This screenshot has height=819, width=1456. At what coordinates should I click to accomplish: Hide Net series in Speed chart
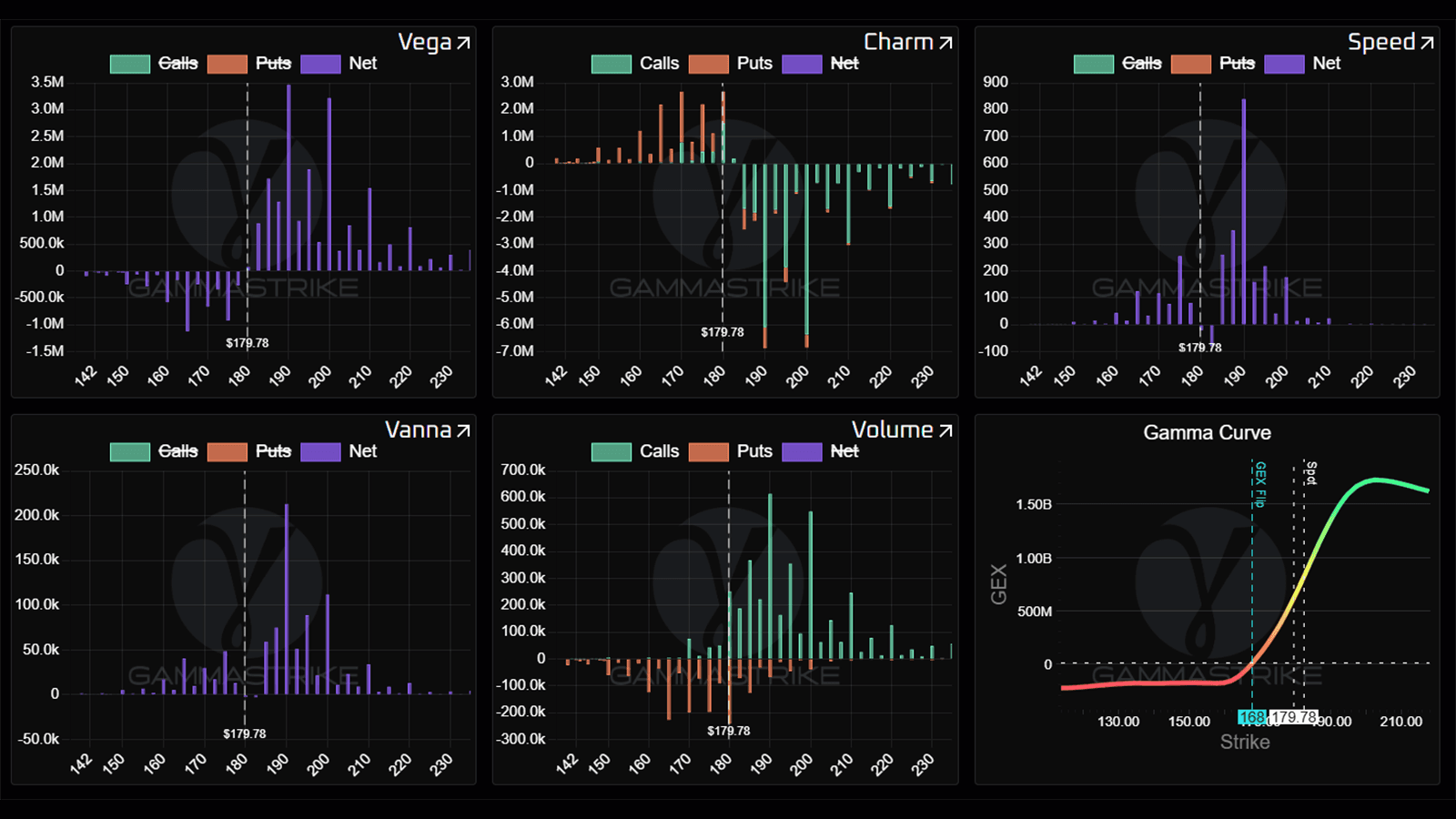click(x=1326, y=64)
